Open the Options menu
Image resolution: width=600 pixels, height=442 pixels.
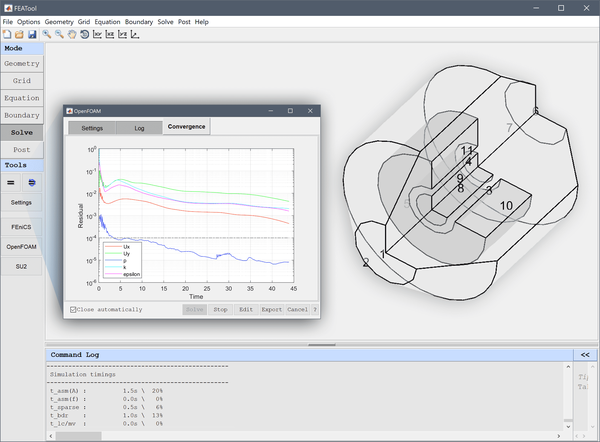click(29, 22)
